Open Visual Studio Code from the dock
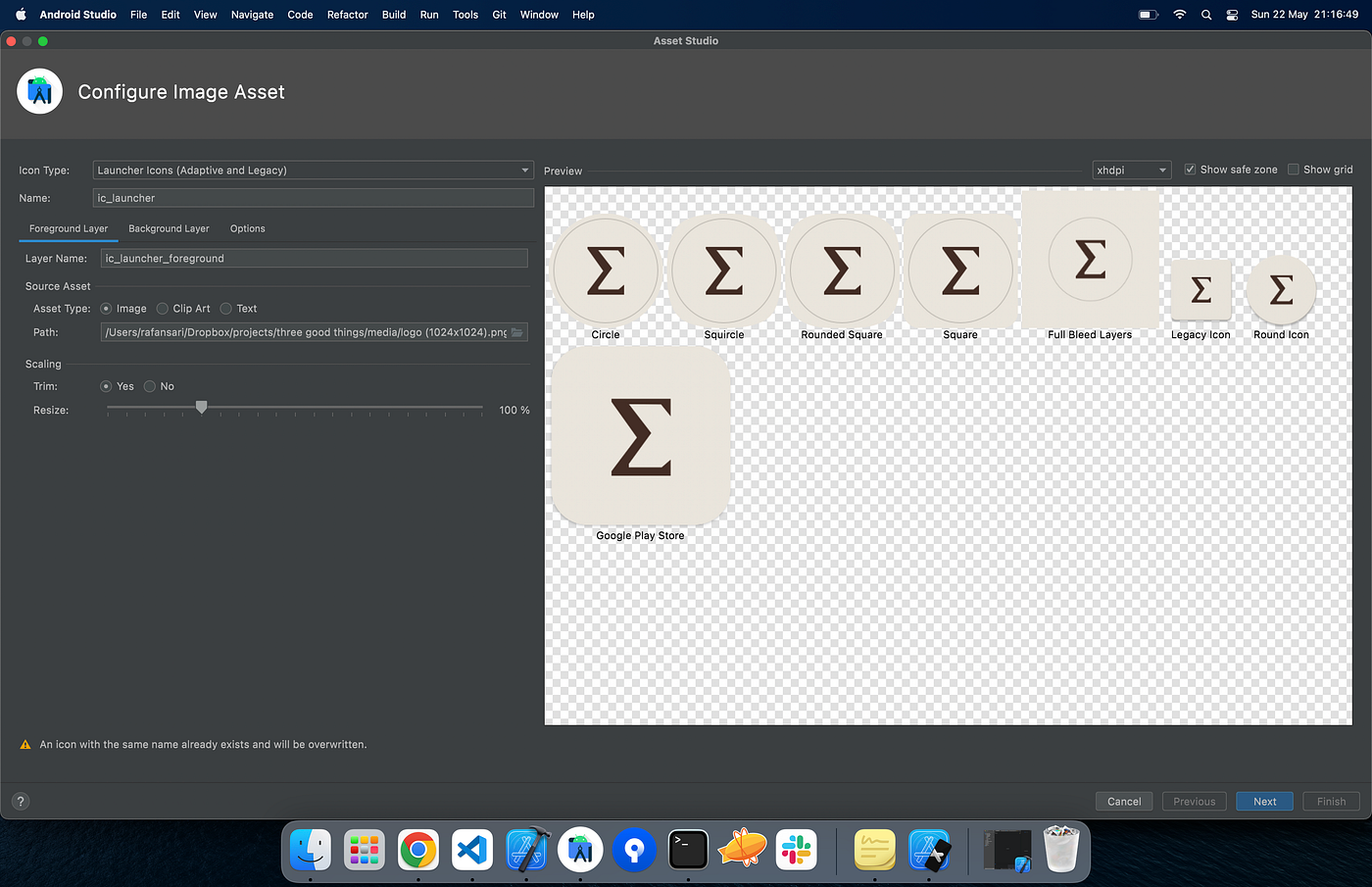1372x887 pixels. (472, 849)
